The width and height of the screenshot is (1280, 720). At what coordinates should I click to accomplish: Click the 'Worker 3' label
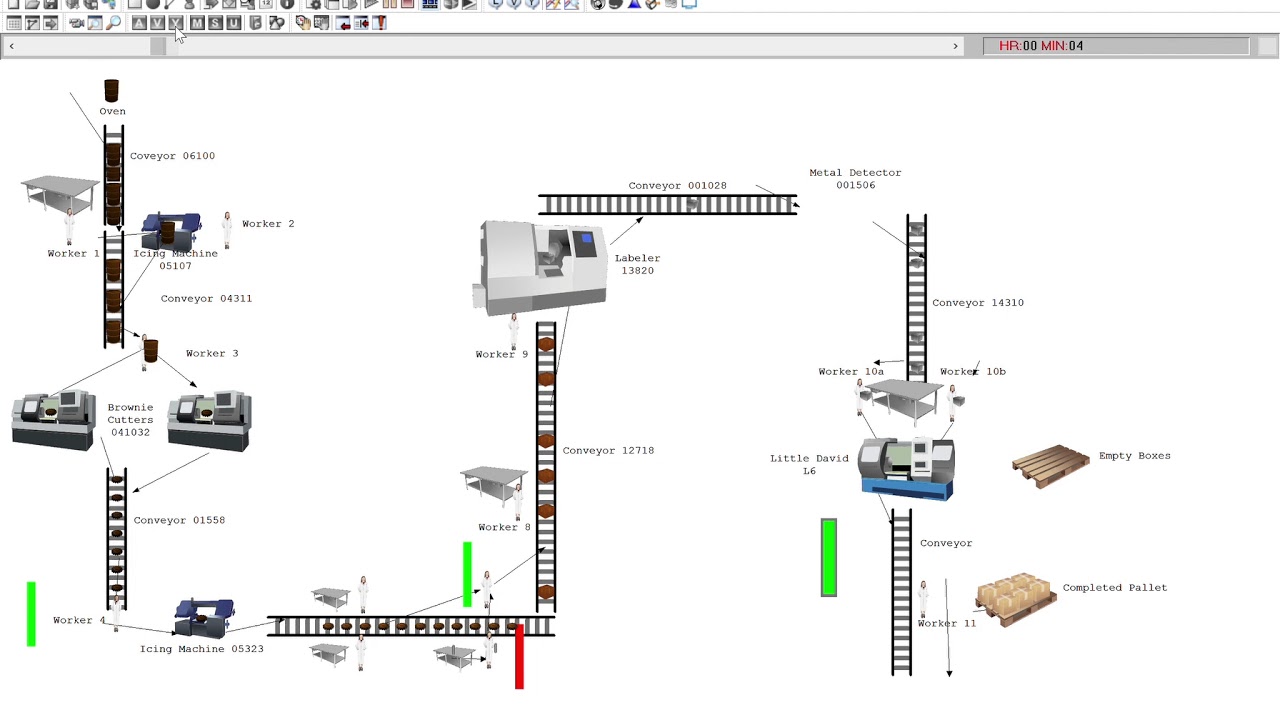pyautogui.click(x=212, y=354)
